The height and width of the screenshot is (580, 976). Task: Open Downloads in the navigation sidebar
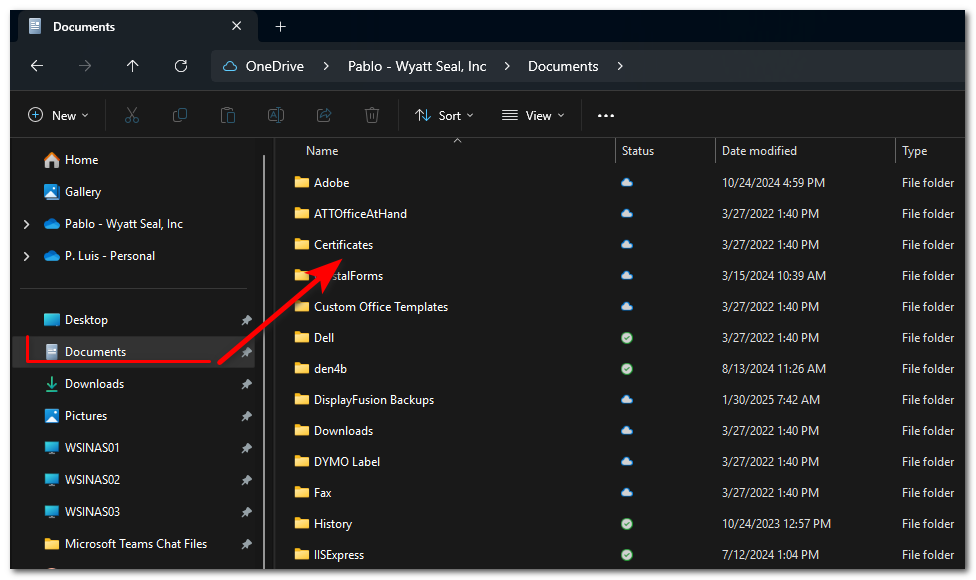click(94, 384)
